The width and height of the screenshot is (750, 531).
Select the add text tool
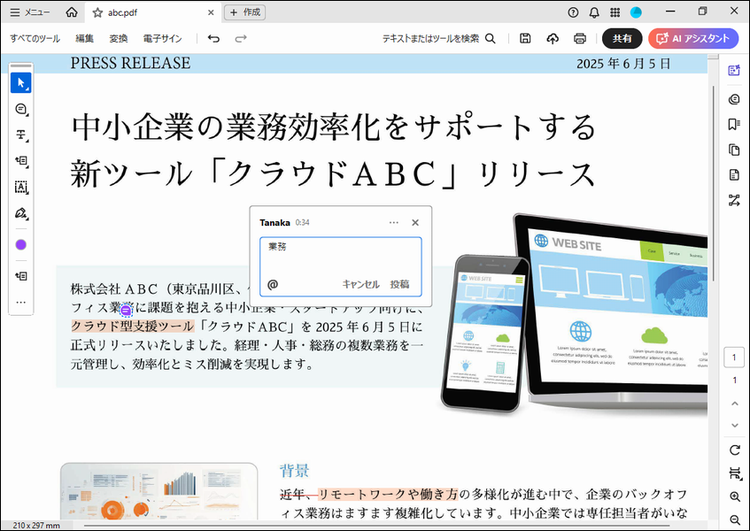tap(21, 161)
